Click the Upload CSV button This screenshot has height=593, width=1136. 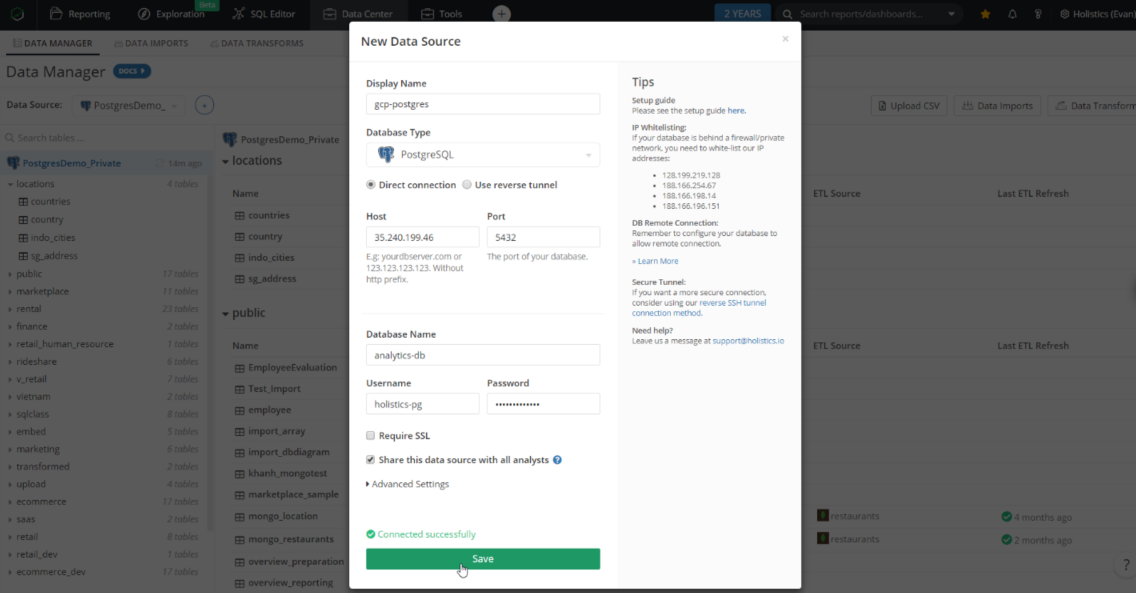[909, 106]
